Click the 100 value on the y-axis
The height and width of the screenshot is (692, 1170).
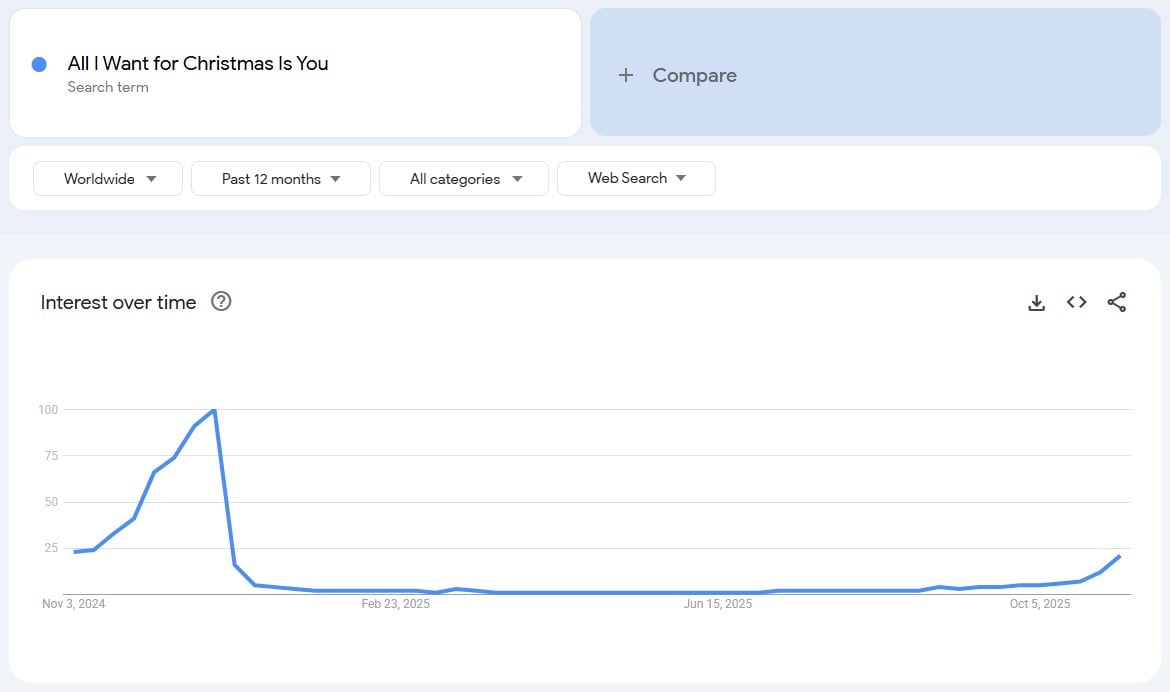pyautogui.click(x=48, y=410)
